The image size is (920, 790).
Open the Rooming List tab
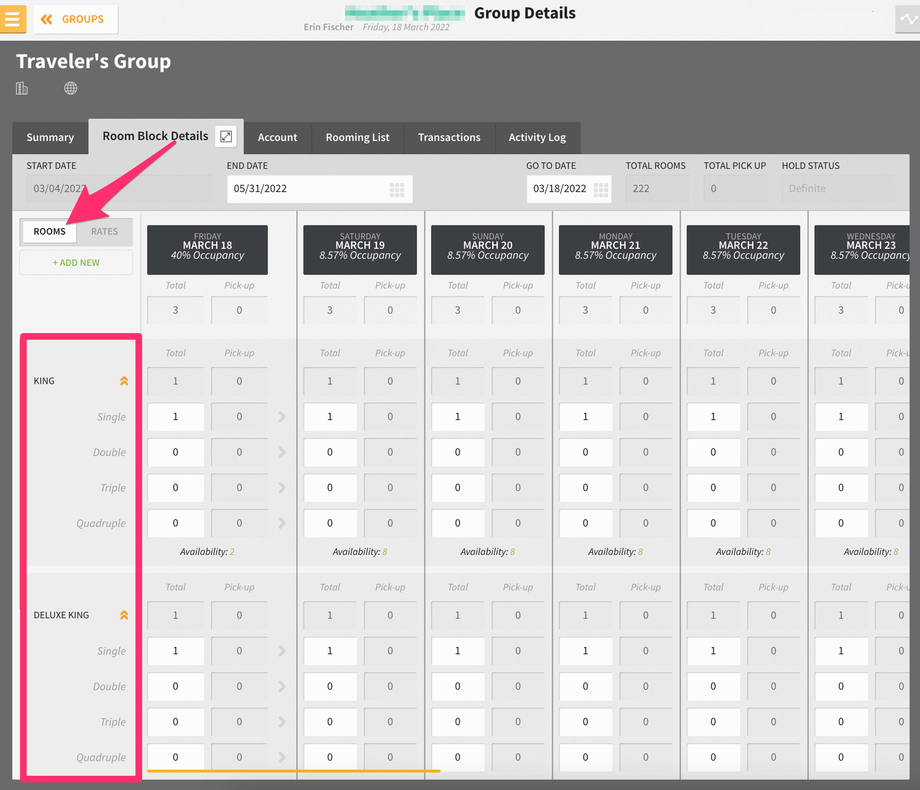pyautogui.click(x=357, y=137)
